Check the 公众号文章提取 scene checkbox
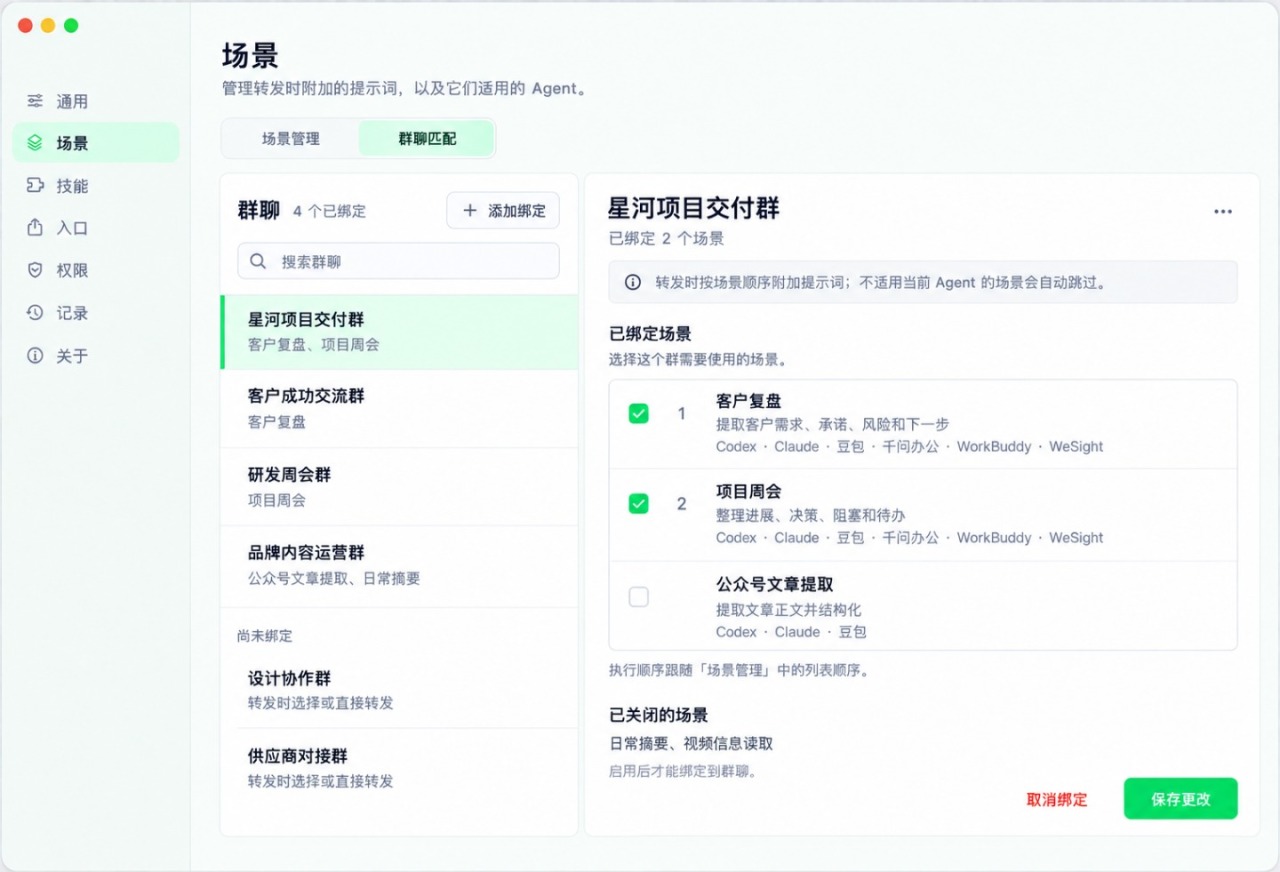Image resolution: width=1280 pixels, height=872 pixels. 638,597
